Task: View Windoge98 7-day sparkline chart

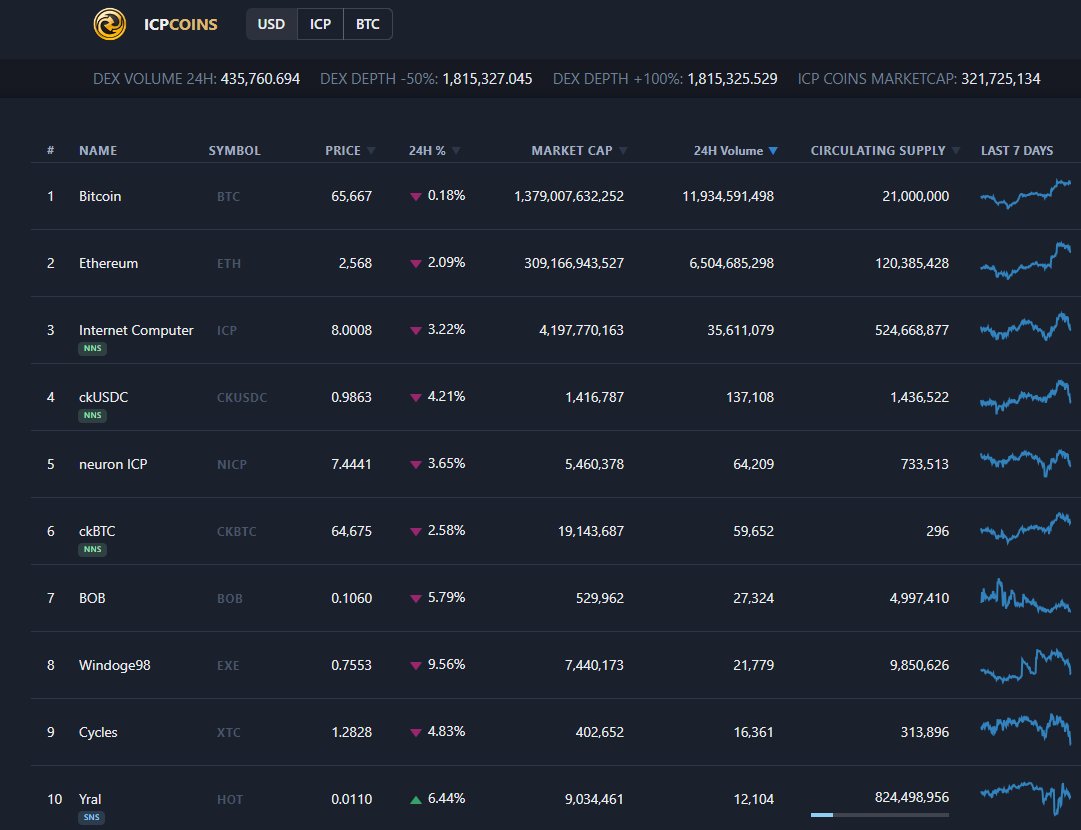Action: pyautogui.click(x=1025, y=665)
